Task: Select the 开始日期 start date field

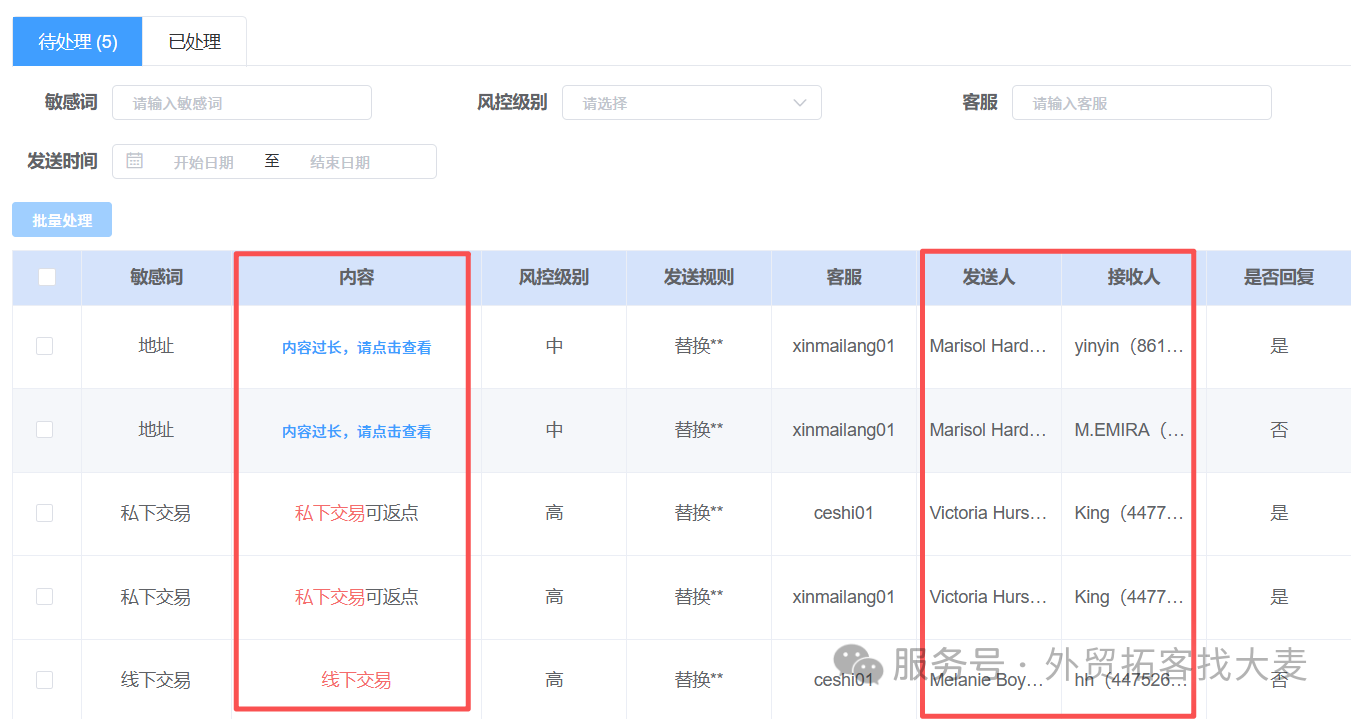Action: tap(204, 162)
